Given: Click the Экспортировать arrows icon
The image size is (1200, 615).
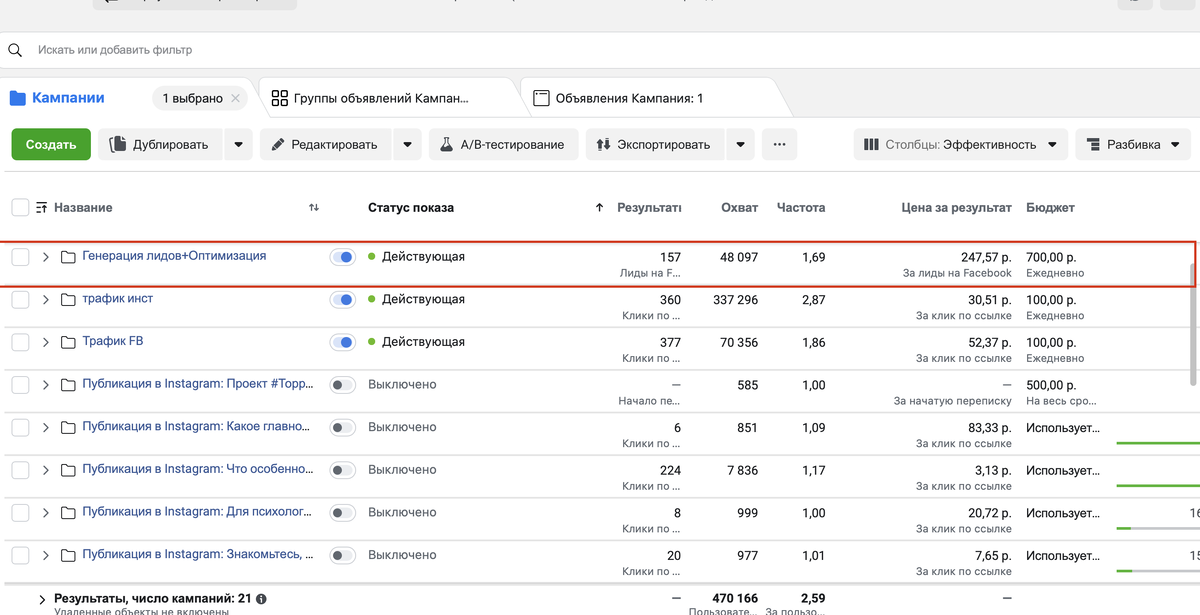Looking at the screenshot, I should point(603,144).
